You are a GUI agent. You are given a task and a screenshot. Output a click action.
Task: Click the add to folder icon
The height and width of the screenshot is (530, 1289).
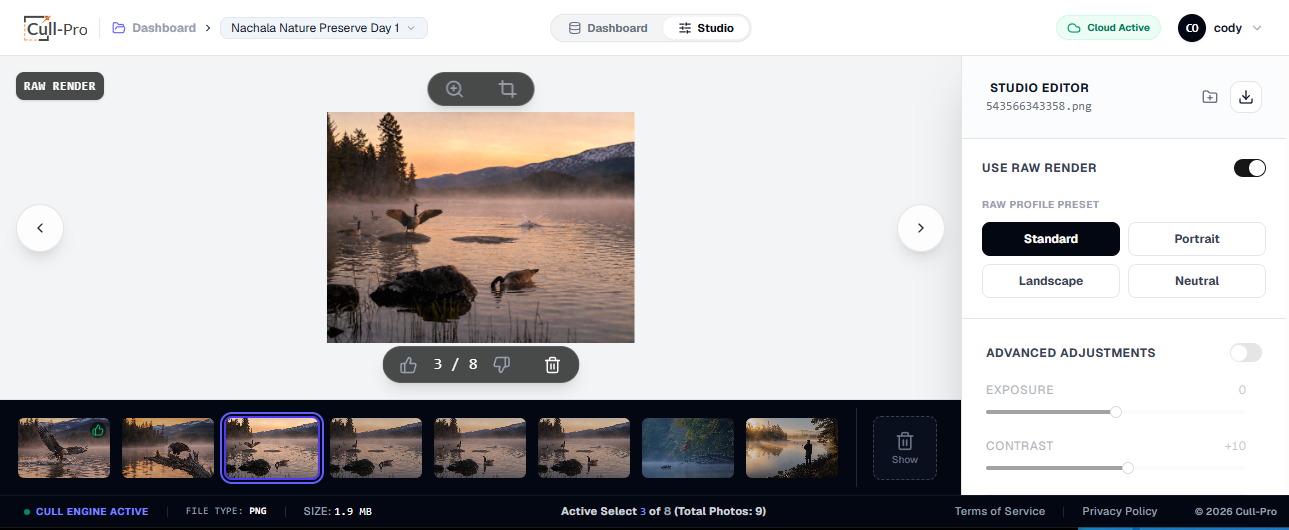pos(1210,97)
